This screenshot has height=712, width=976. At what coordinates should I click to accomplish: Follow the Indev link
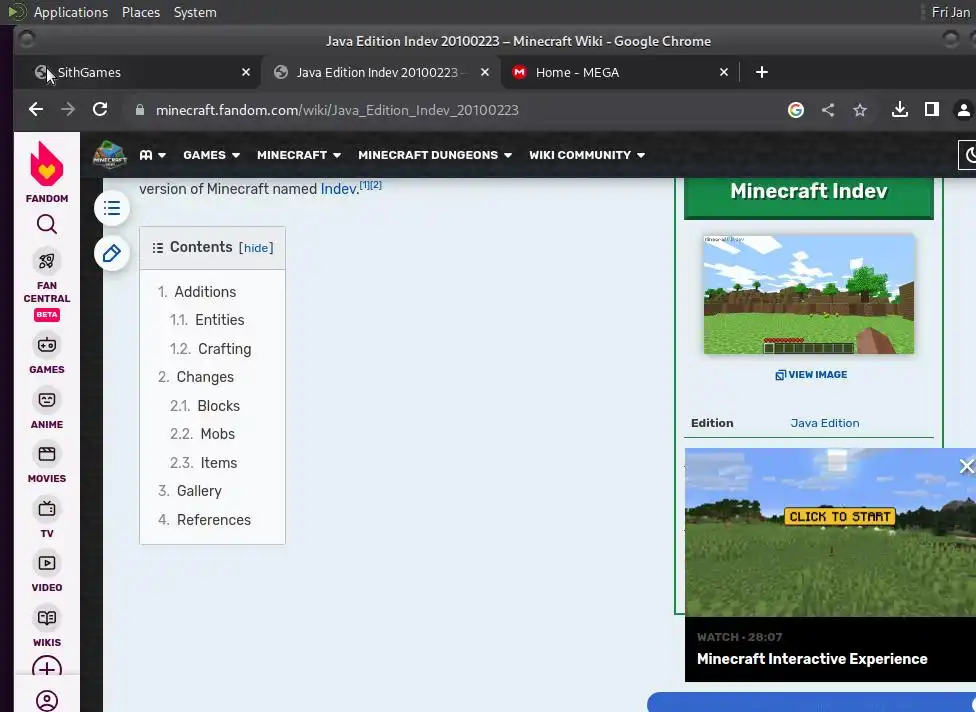tap(339, 189)
